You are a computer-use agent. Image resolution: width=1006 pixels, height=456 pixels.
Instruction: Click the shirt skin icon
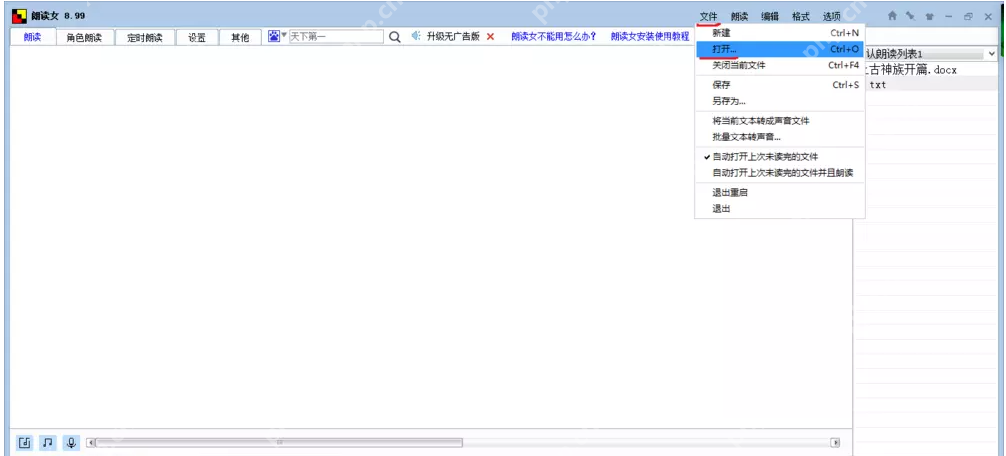click(929, 16)
